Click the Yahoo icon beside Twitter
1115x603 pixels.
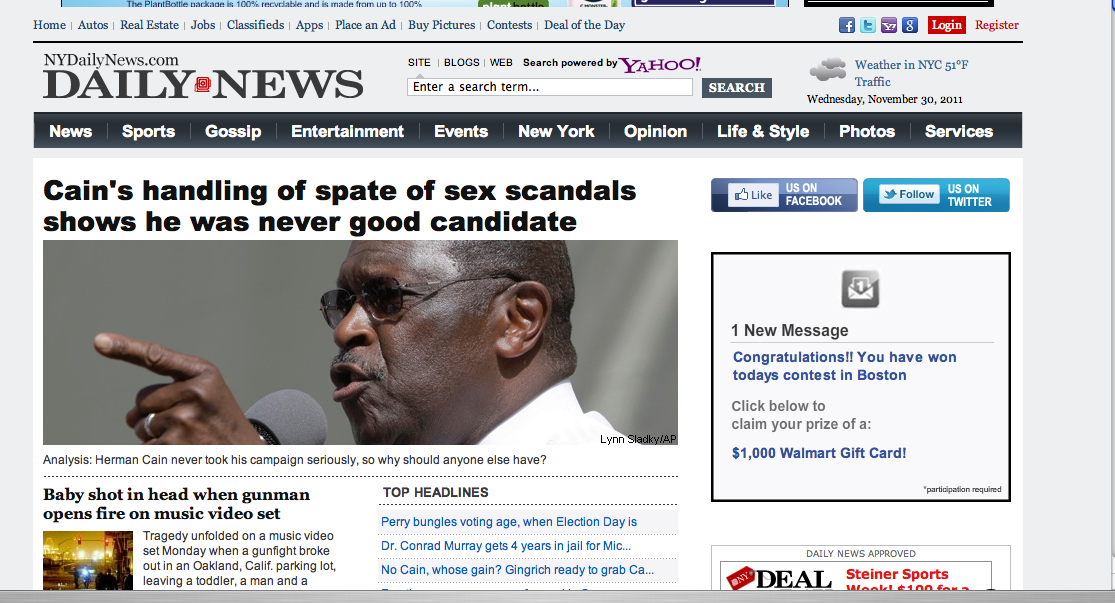(x=889, y=26)
